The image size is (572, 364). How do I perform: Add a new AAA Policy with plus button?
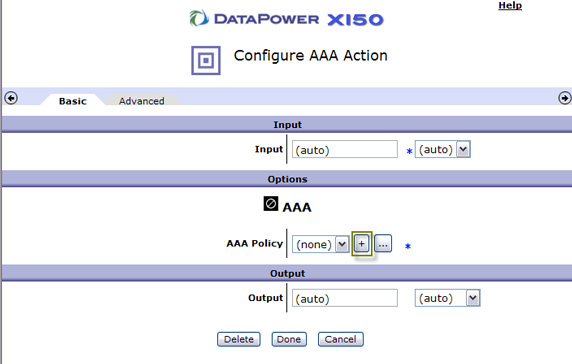tap(361, 244)
